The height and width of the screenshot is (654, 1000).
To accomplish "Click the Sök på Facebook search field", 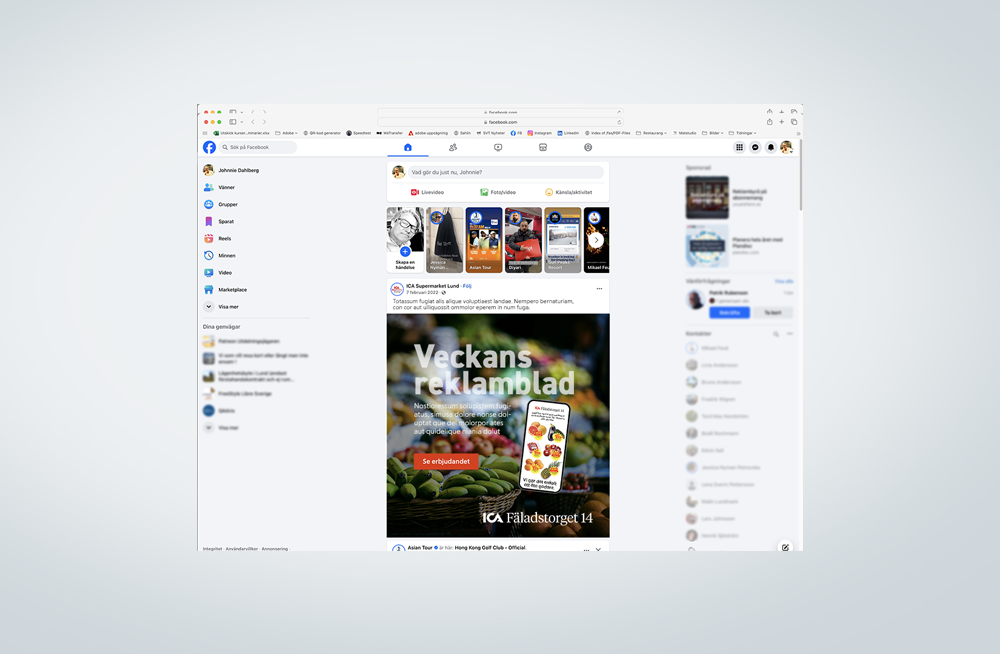I will point(260,147).
